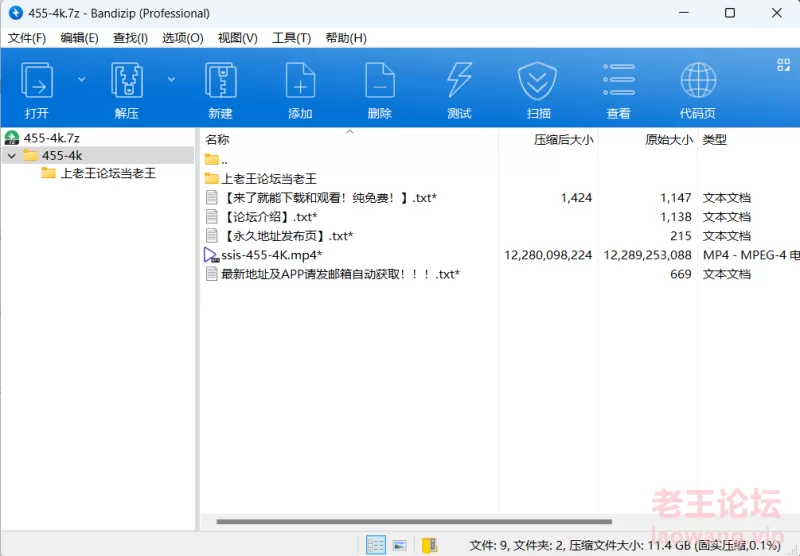This screenshot has height=556, width=800.
Task: Run the archive Test (测试) icon
Action: [459, 80]
